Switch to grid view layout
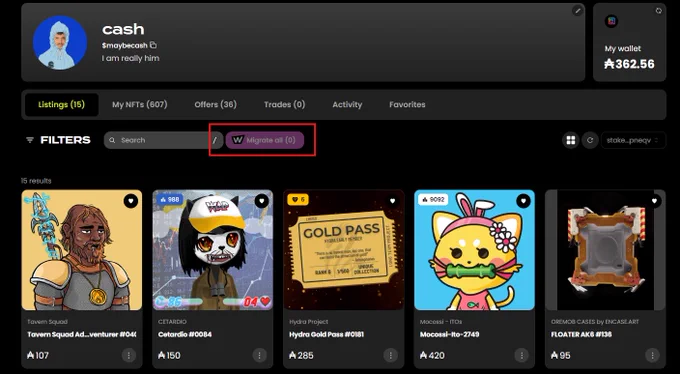This screenshot has width=680, height=374. point(571,140)
